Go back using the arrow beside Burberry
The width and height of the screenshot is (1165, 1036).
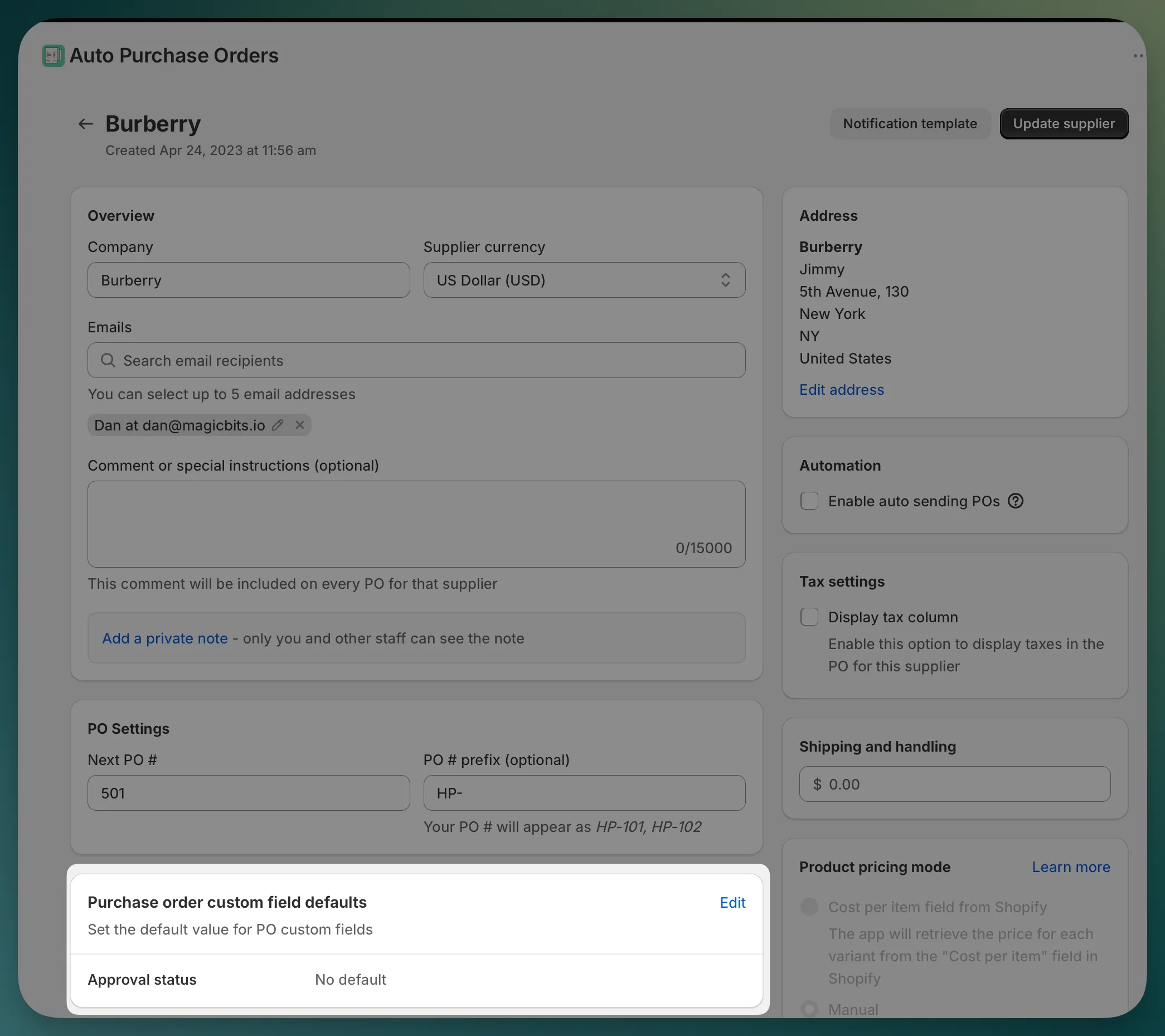(85, 124)
